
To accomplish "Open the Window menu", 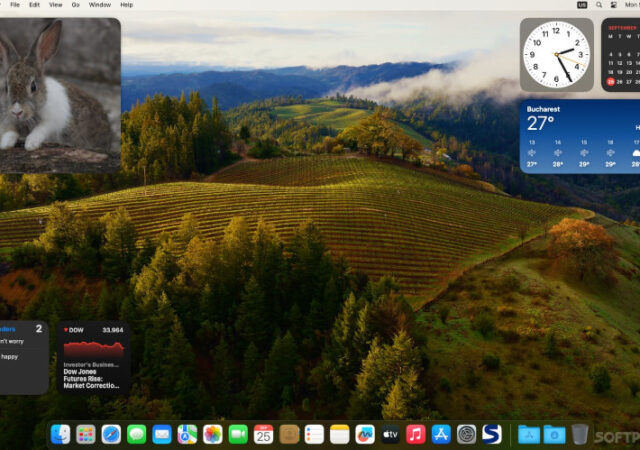I will coord(100,5).
